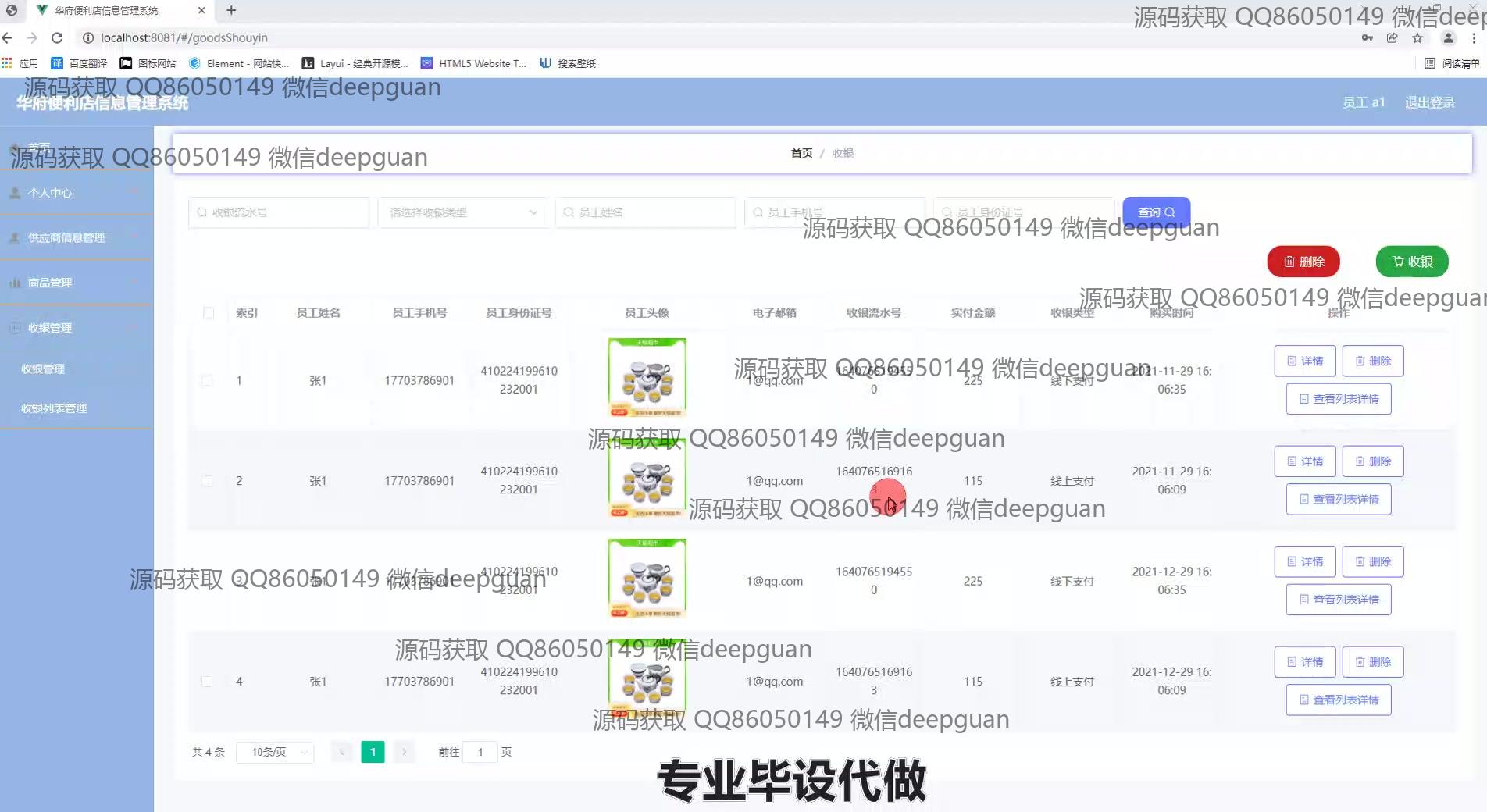This screenshot has height=812, width=1487.
Task: Click the 收银流水号 search input field
Action: coord(279,212)
